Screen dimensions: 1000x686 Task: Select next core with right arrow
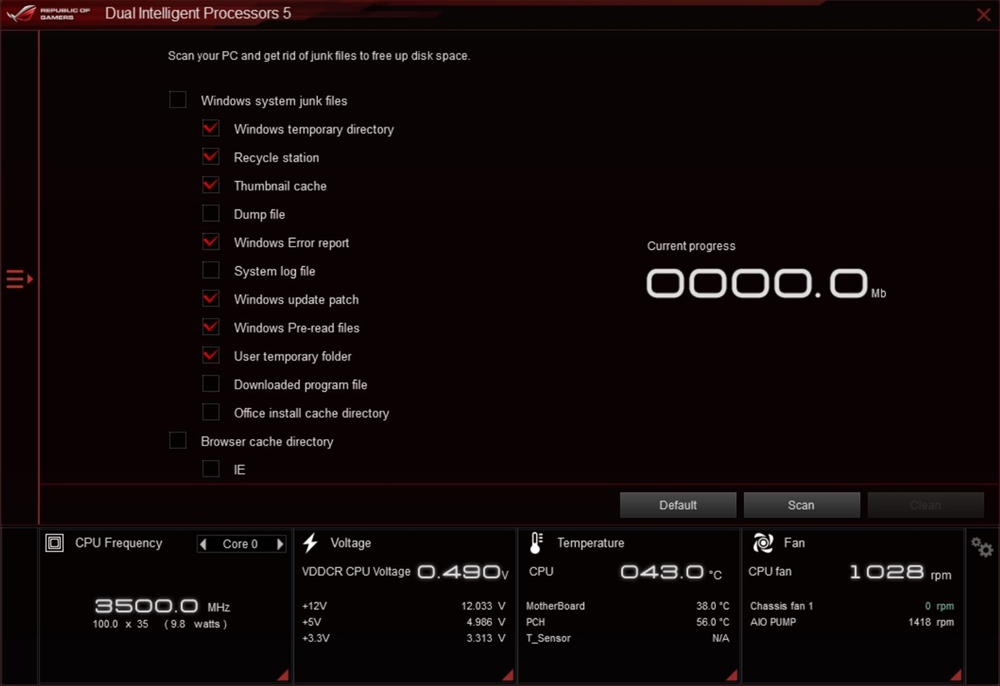pos(279,544)
